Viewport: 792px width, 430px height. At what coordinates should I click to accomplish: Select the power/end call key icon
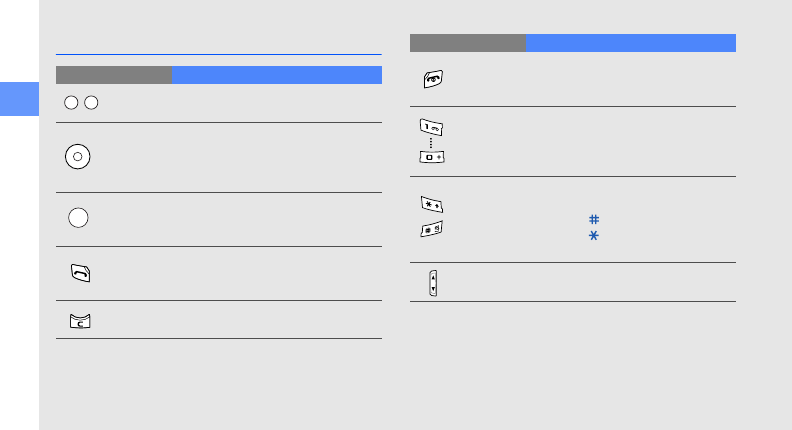(433, 79)
